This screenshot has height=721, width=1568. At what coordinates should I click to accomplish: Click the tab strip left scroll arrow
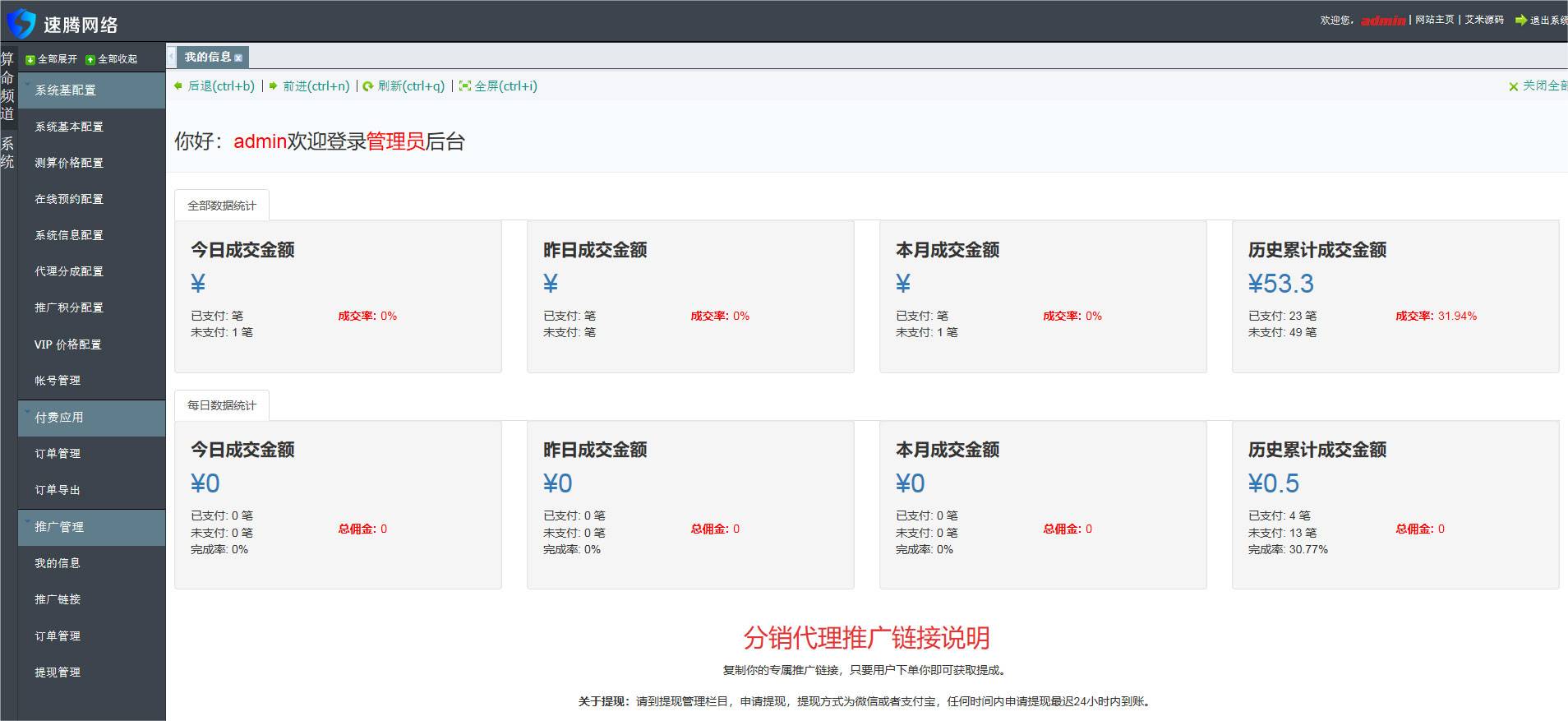click(172, 57)
